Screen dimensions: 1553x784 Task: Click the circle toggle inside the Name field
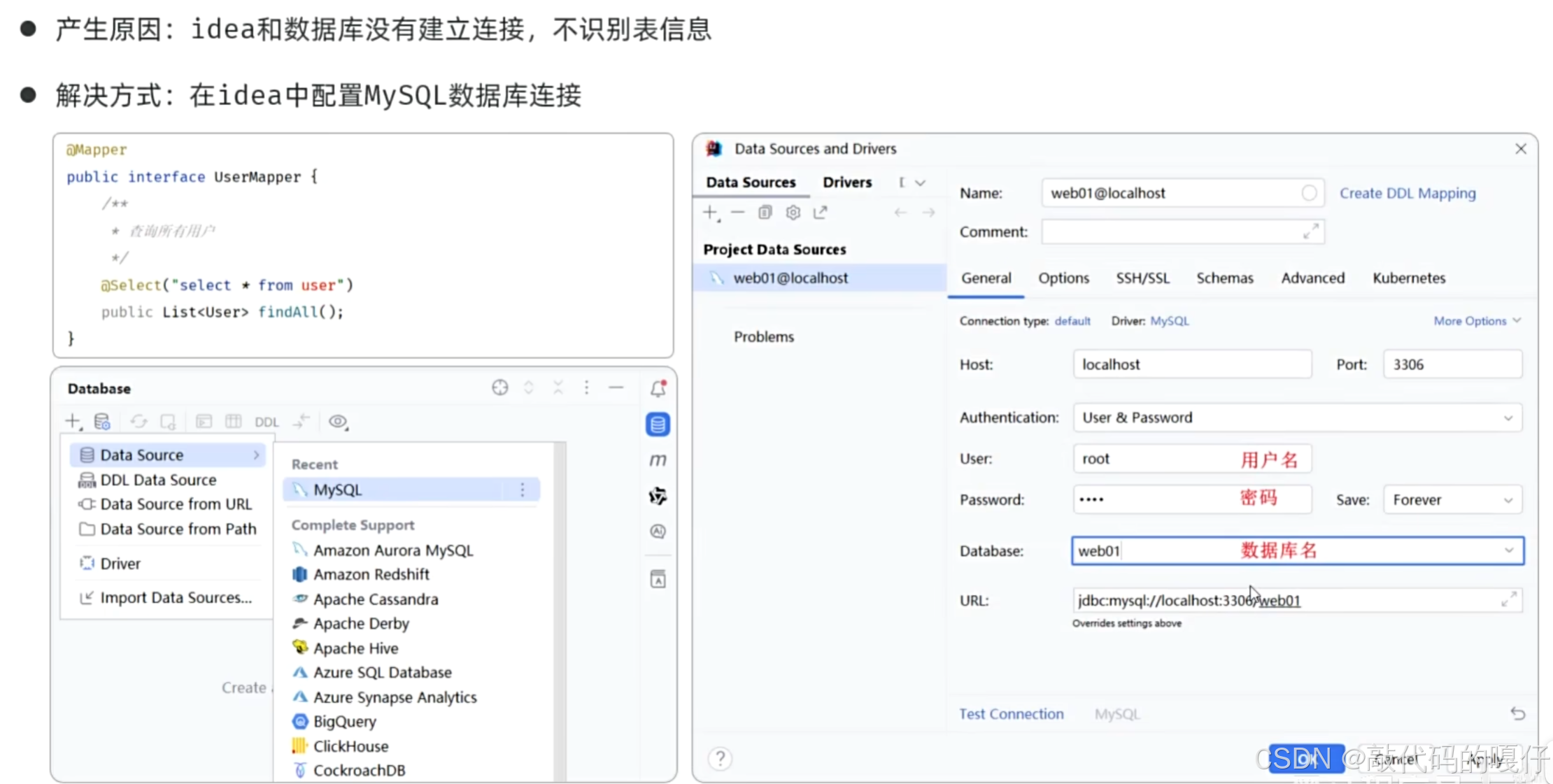click(x=1309, y=193)
